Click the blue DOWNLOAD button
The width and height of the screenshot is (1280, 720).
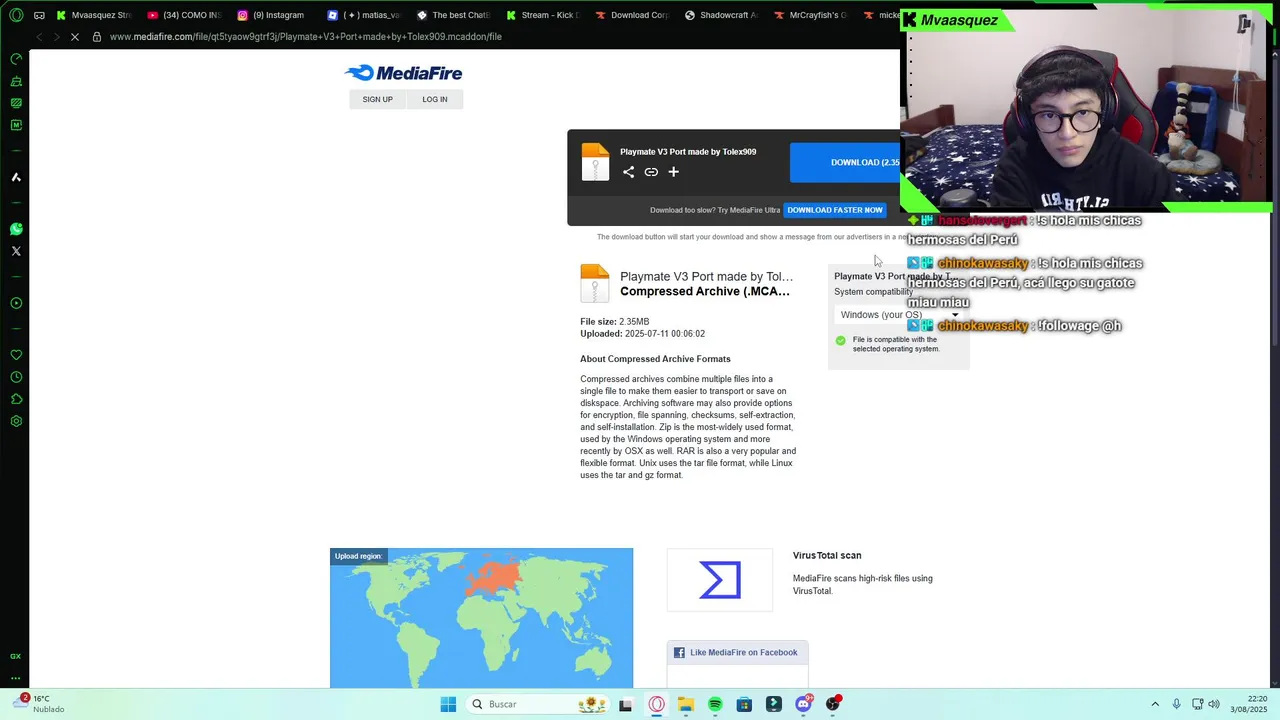(845, 163)
